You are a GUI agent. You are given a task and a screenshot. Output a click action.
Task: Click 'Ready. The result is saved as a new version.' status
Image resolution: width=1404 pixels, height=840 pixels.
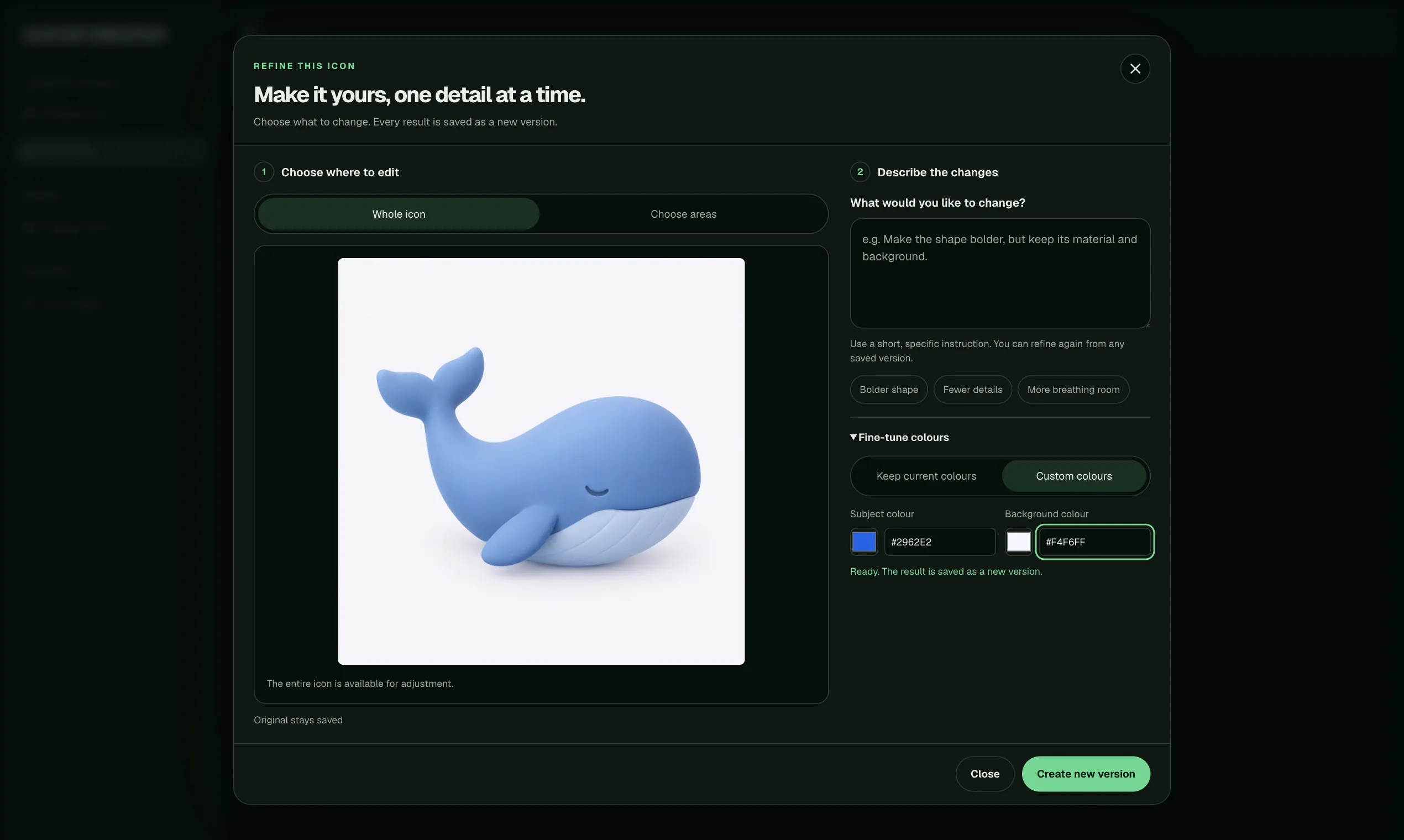(945, 572)
